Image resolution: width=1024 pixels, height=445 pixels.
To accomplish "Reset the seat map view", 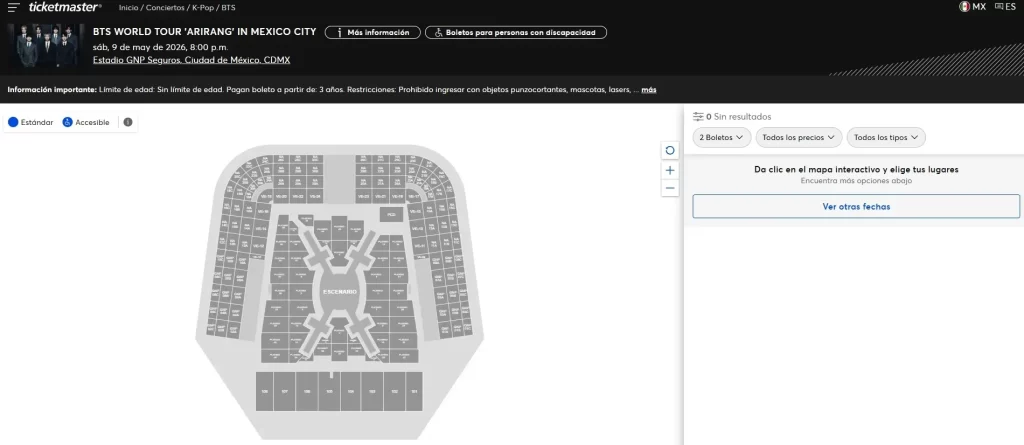I will pyautogui.click(x=670, y=150).
